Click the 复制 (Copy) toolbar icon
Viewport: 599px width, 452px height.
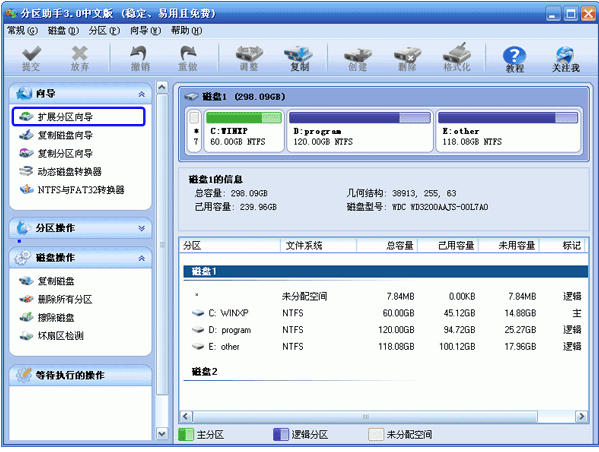pyautogui.click(x=299, y=58)
